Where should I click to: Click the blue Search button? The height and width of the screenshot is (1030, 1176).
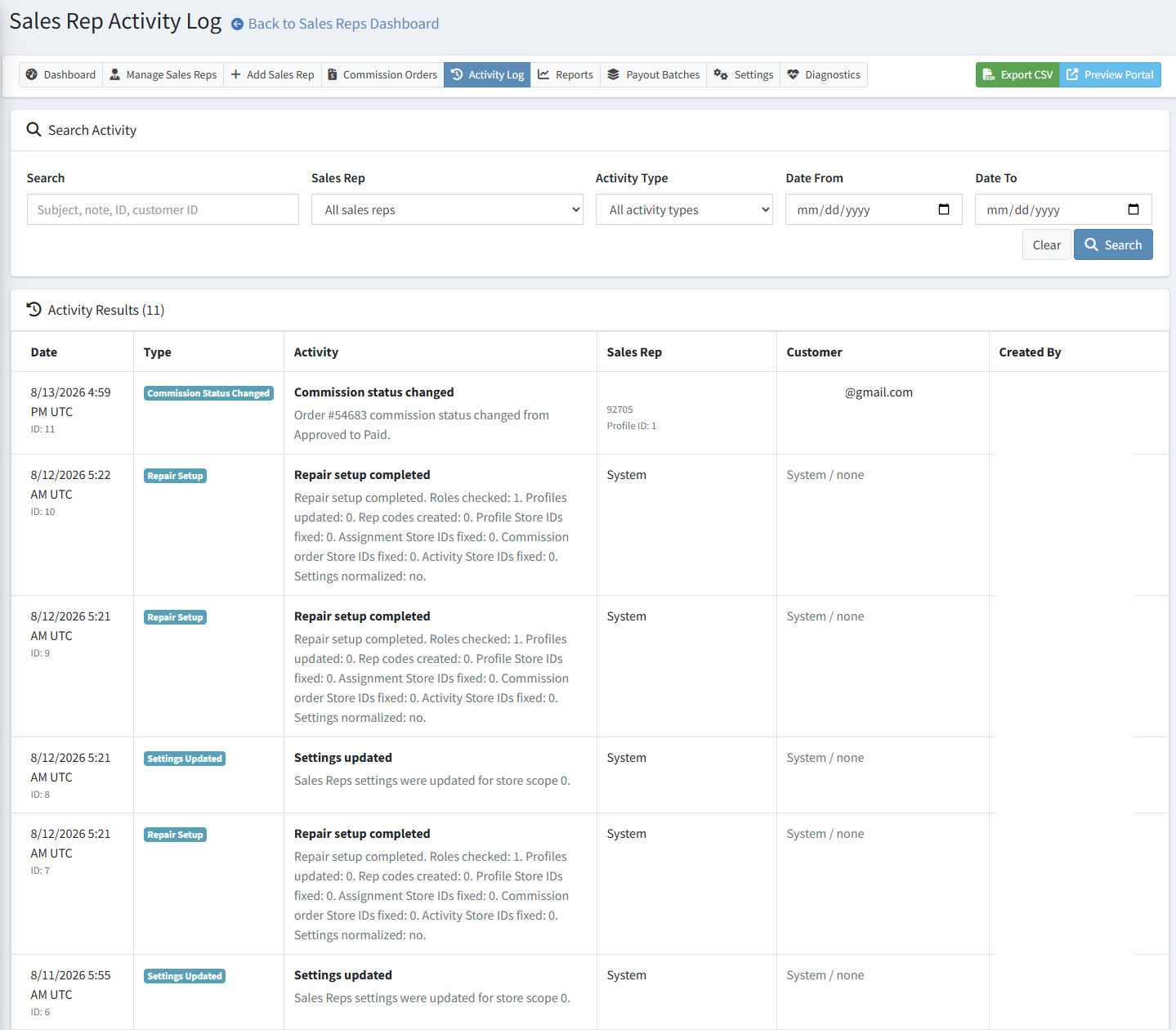click(x=1113, y=244)
